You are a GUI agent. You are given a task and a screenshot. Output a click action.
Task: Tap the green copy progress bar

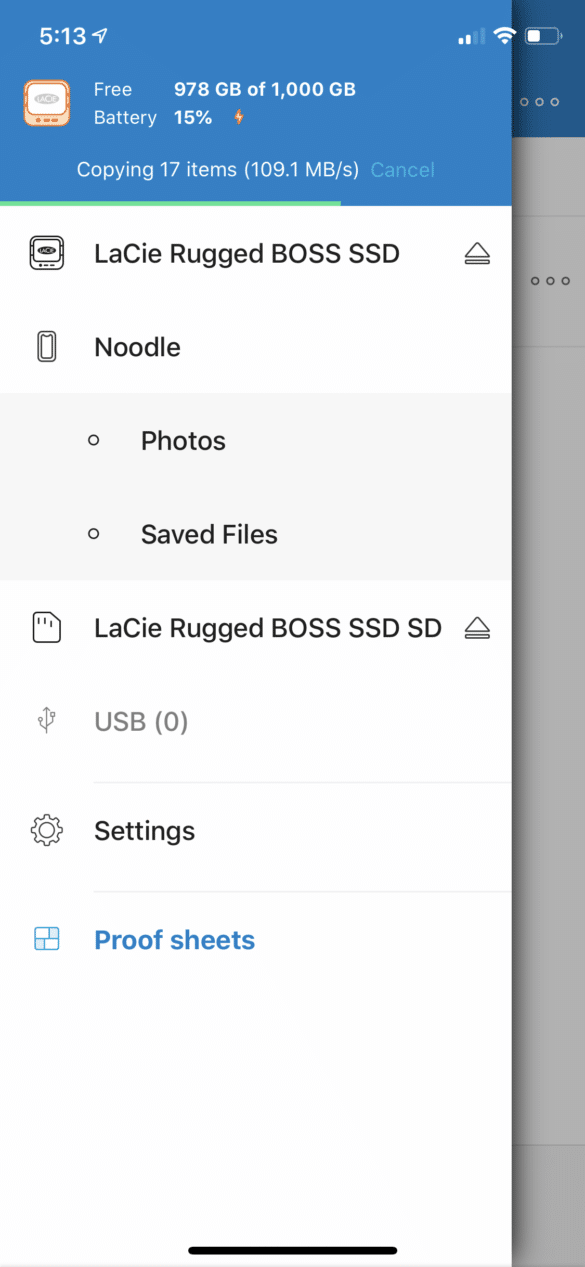170,203
